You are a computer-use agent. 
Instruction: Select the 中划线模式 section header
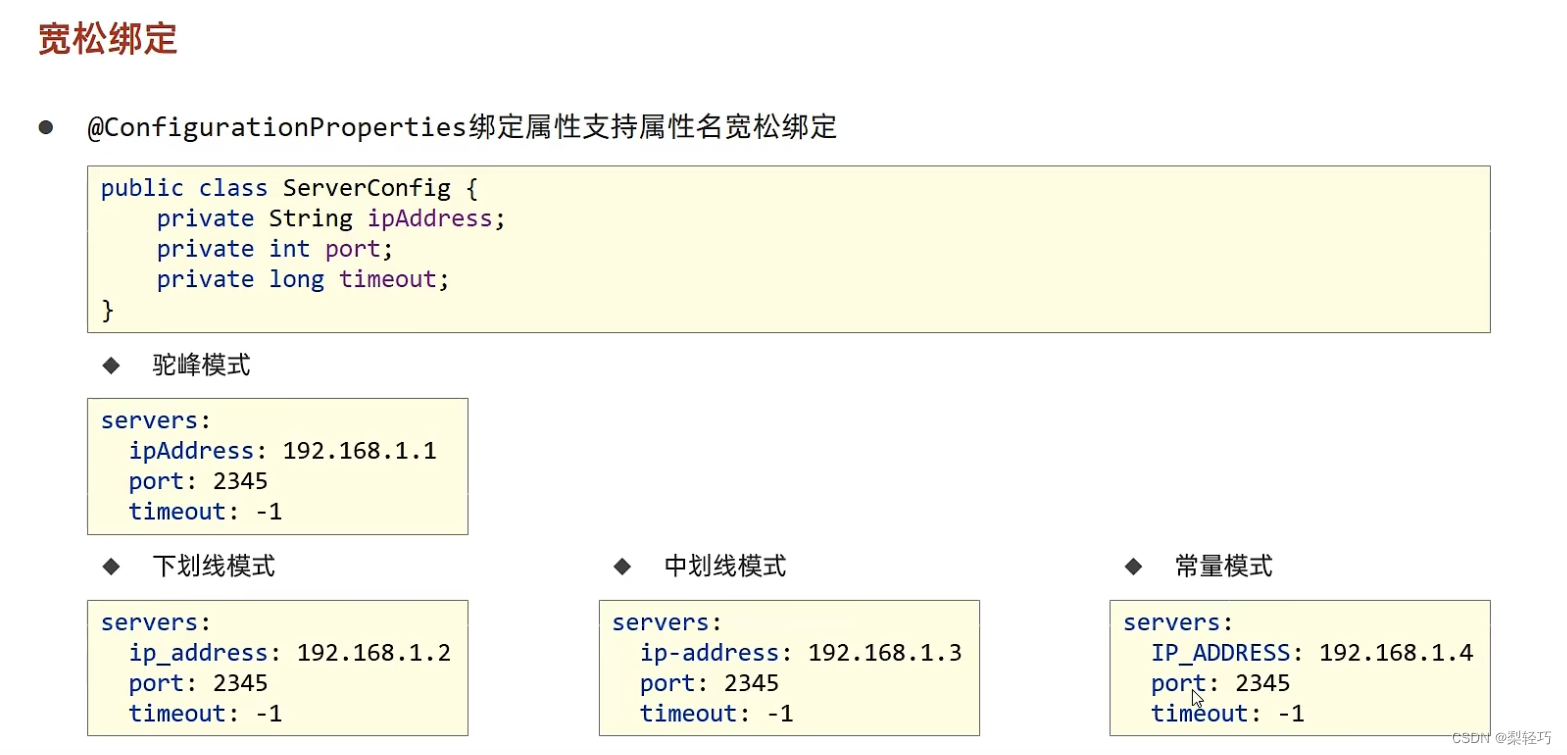[x=724, y=568]
